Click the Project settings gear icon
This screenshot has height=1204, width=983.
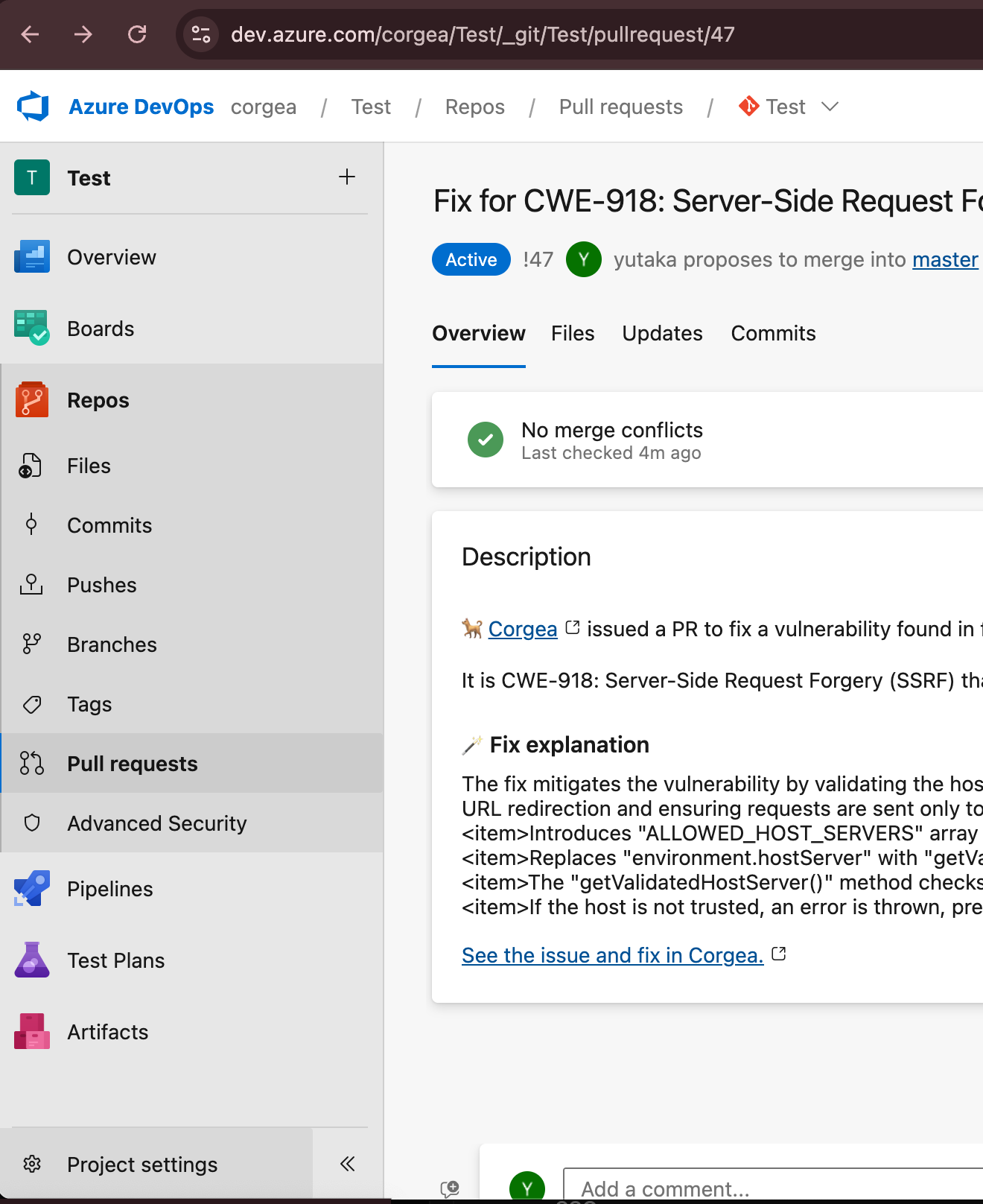tap(32, 1164)
